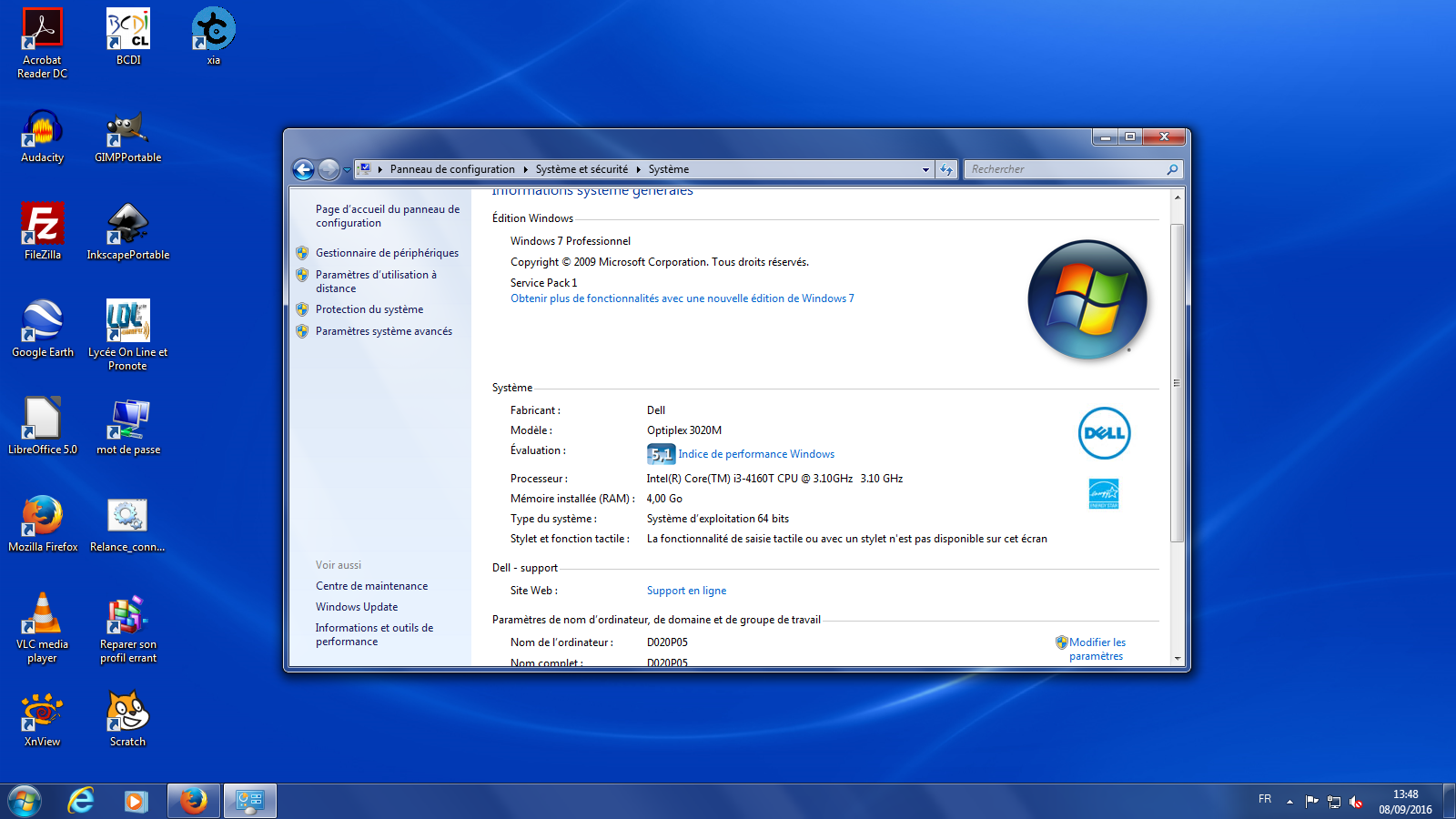Expand the address bar history dropdown
Image resolution: width=1456 pixels, height=819 pixels.
pyautogui.click(x=925, y=169)
